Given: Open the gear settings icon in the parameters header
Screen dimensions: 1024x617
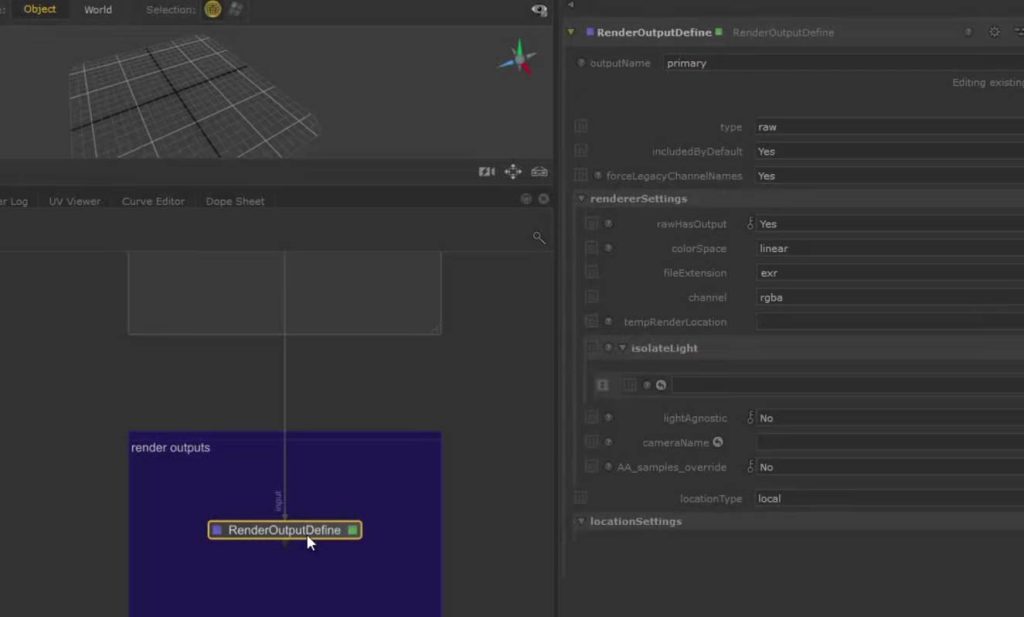Looking at the screenshot, I should point(994,32).
